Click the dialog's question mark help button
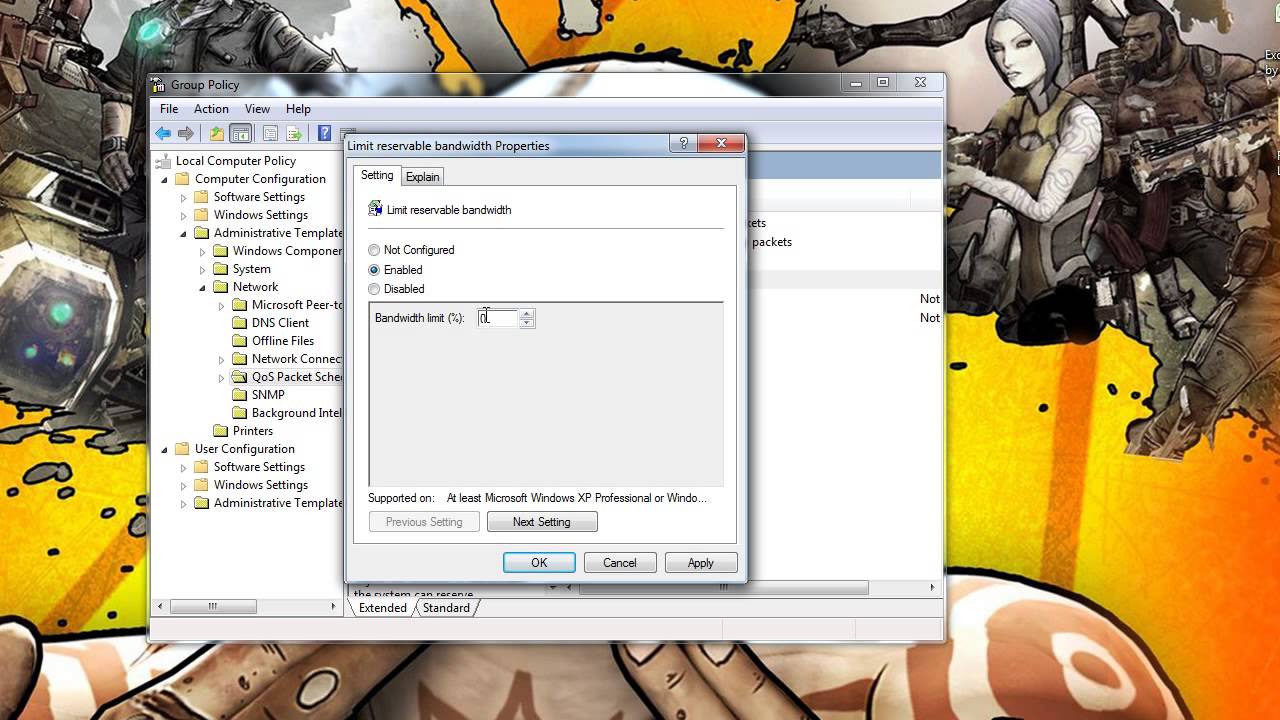 tap(683, 144)
